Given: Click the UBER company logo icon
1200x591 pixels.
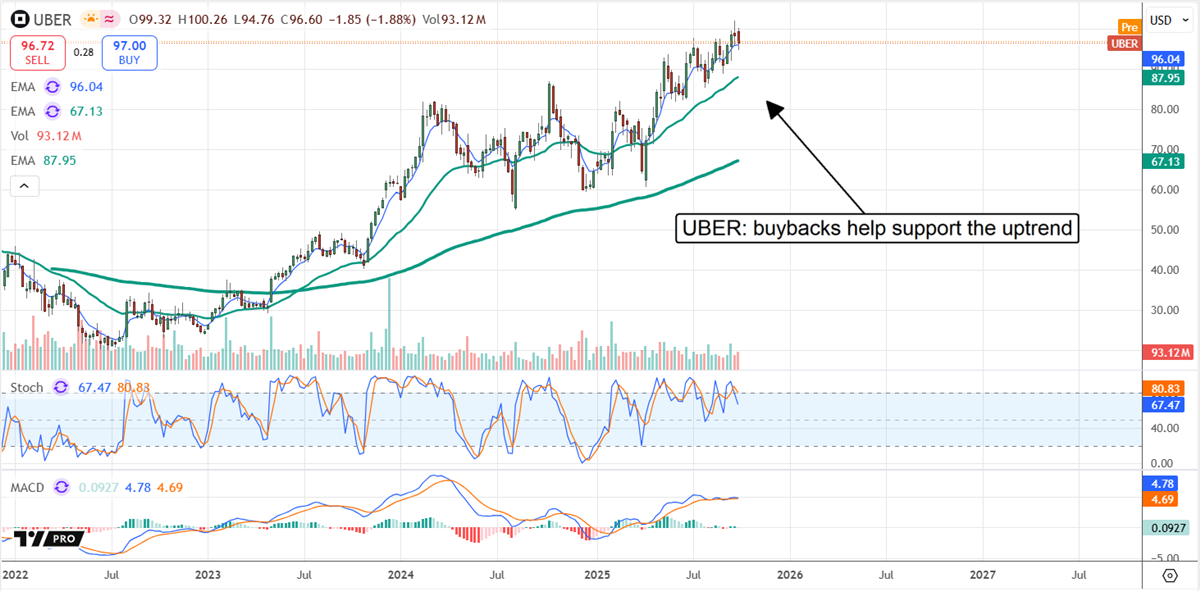Looking at the screenshot, I should tap(20, 19).
